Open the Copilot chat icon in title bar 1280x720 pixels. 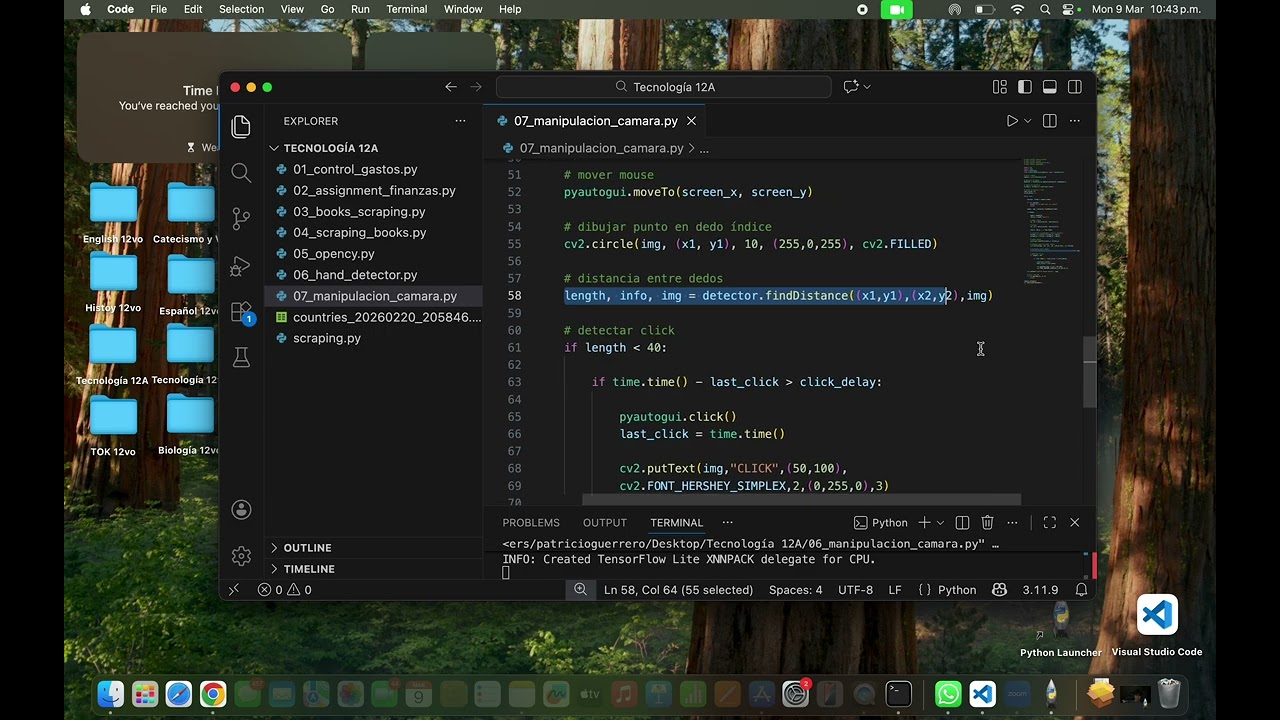pos(850,87)
